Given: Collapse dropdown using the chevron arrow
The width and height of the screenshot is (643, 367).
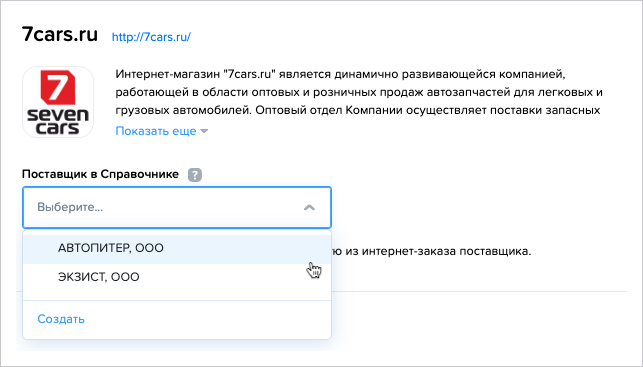Looking at the screenshot, I should (309, 207).
